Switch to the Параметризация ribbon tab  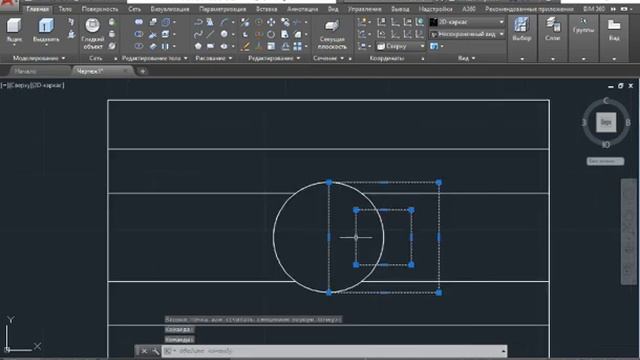(222, 9)
